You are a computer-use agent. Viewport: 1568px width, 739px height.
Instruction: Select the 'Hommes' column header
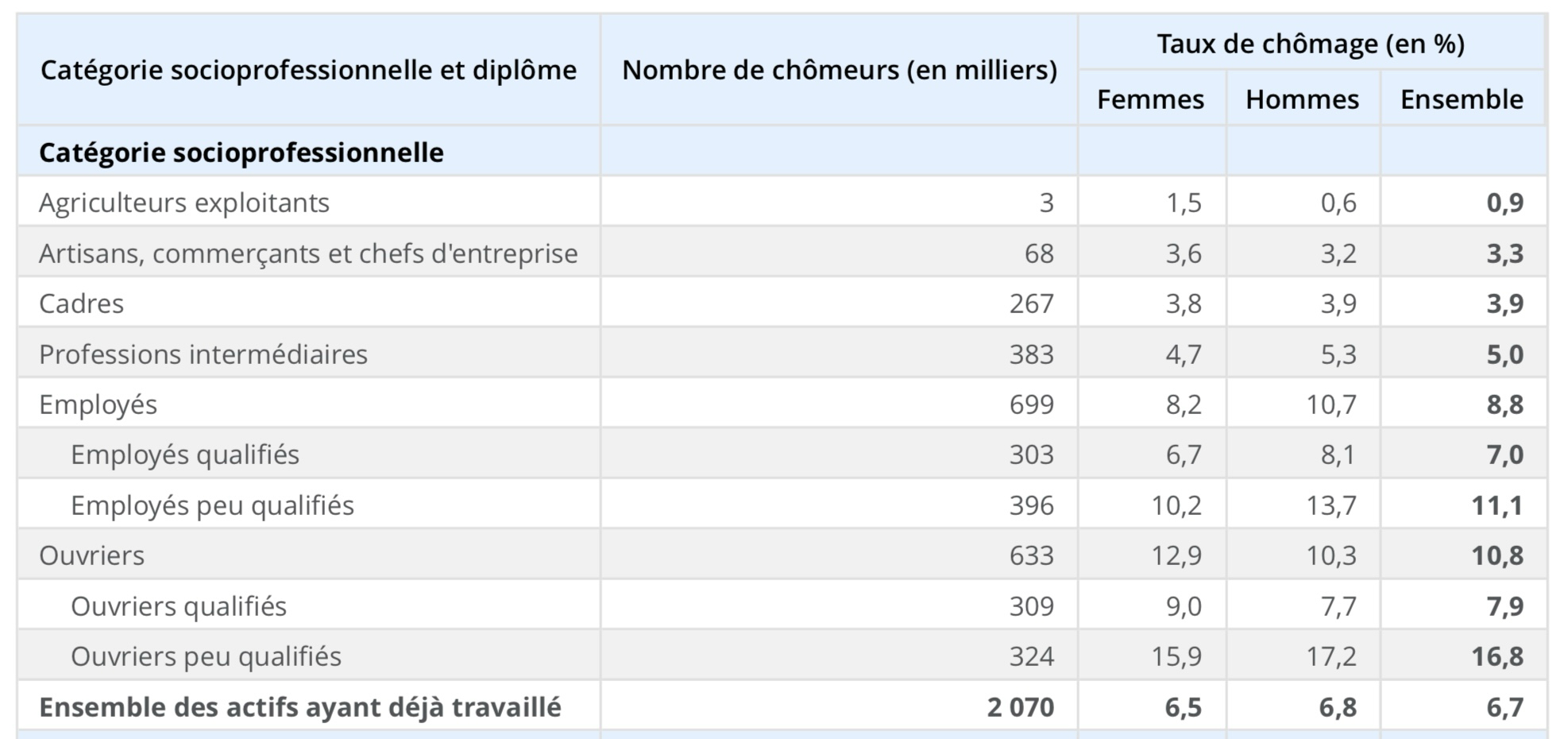(1302, 99)
